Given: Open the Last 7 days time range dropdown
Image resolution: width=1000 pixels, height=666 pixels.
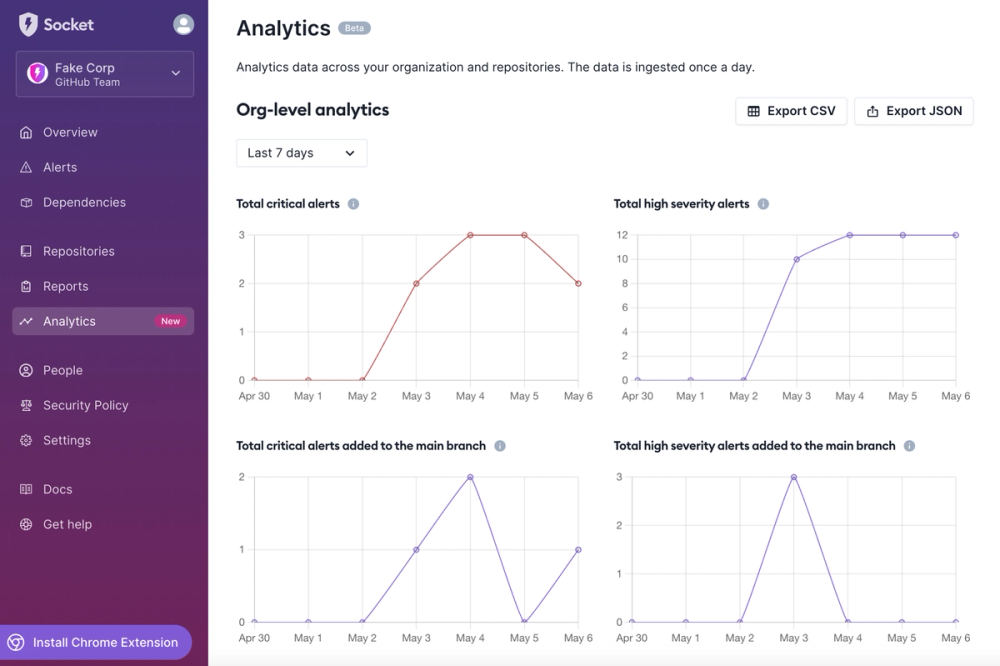Looking at the screenshot, I should (301, 153).
